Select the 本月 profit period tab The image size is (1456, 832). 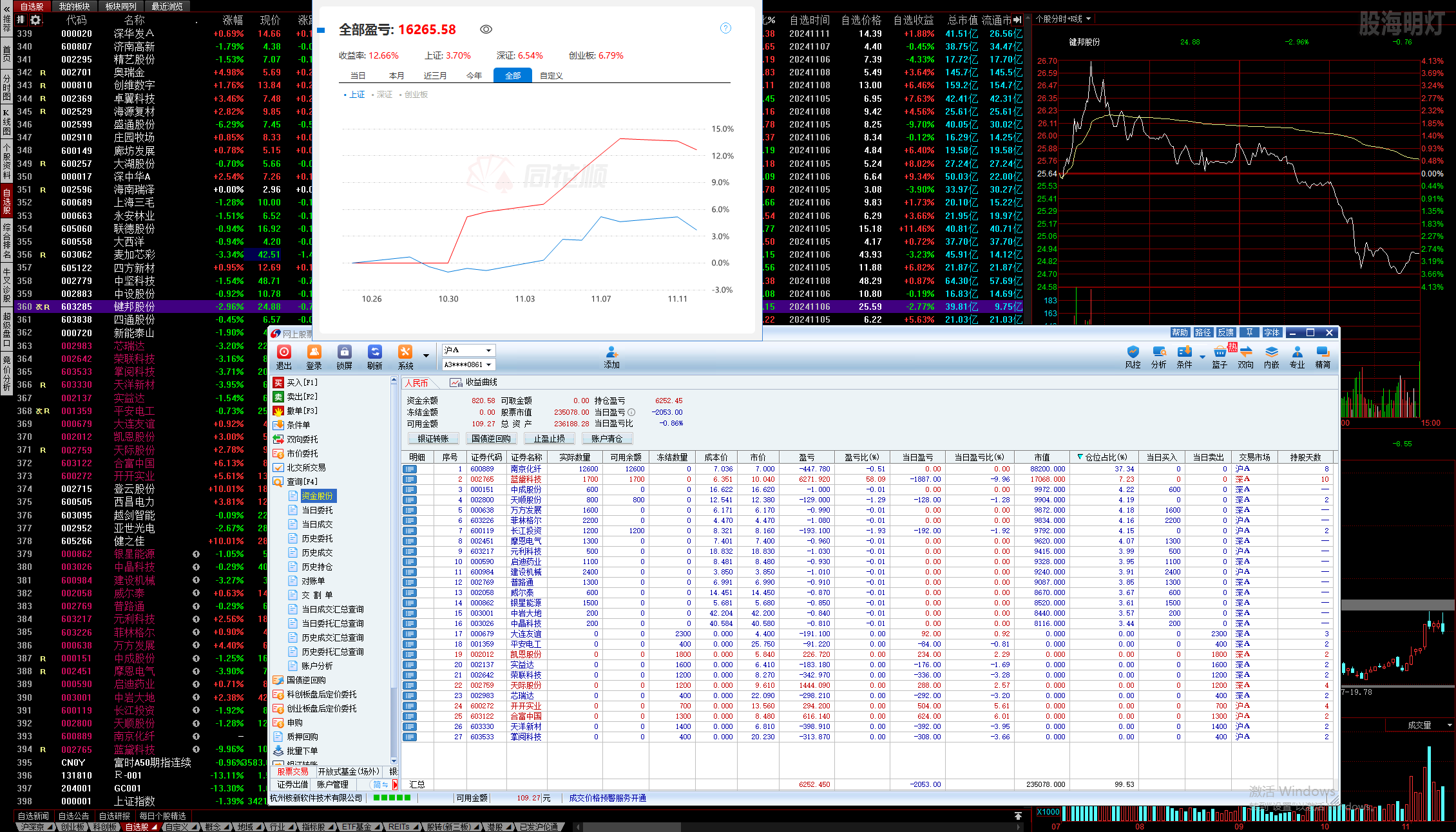tap(396, 75)
